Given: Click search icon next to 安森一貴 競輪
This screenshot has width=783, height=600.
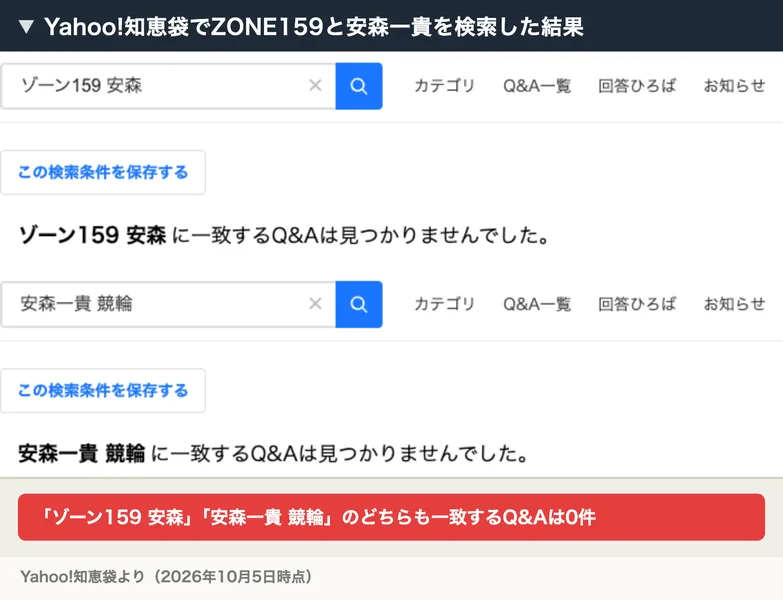Looking at the screenshot, I should click(359, 304).
